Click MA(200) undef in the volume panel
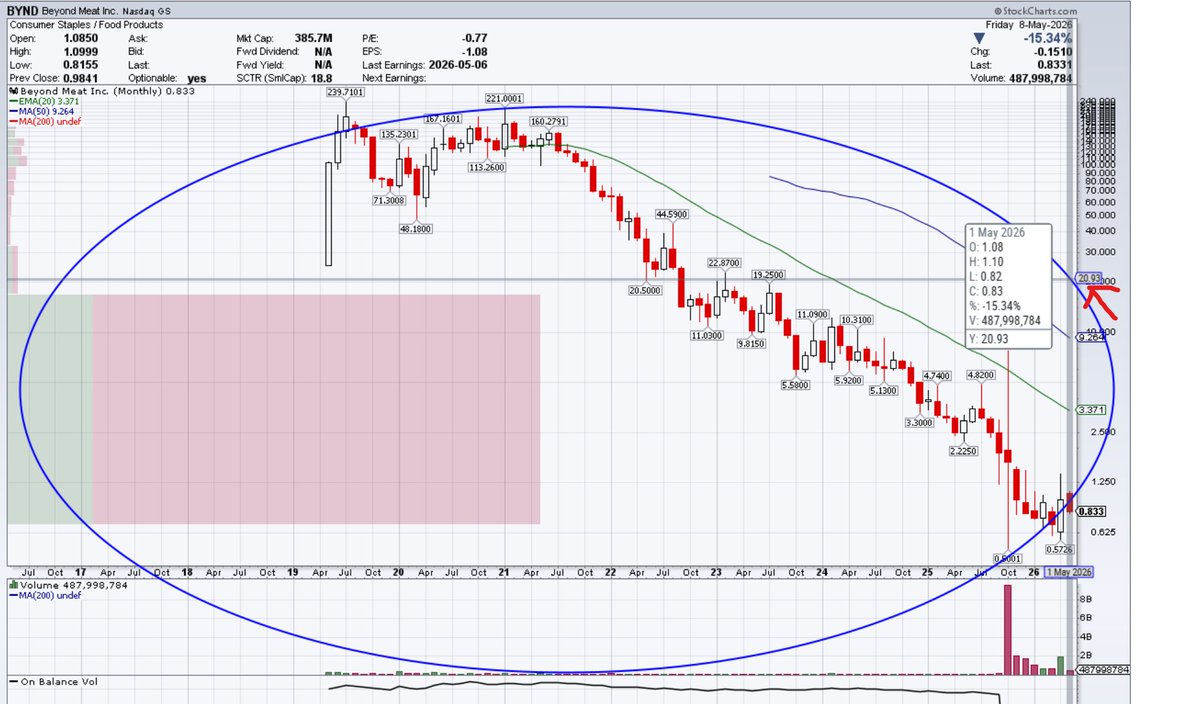Image resolution: width=1200 pixels, height=704 pixels. 44,596
